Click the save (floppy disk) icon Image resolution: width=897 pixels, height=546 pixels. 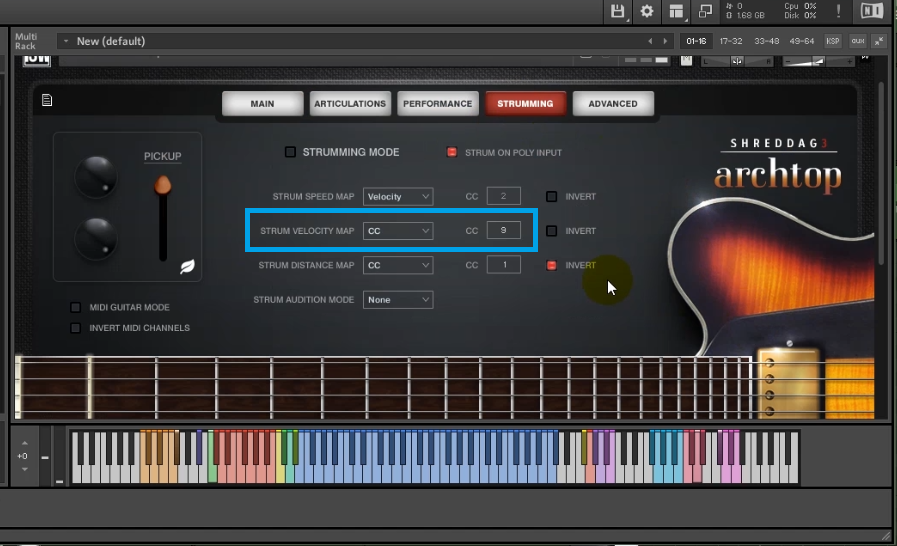(617, 11)
